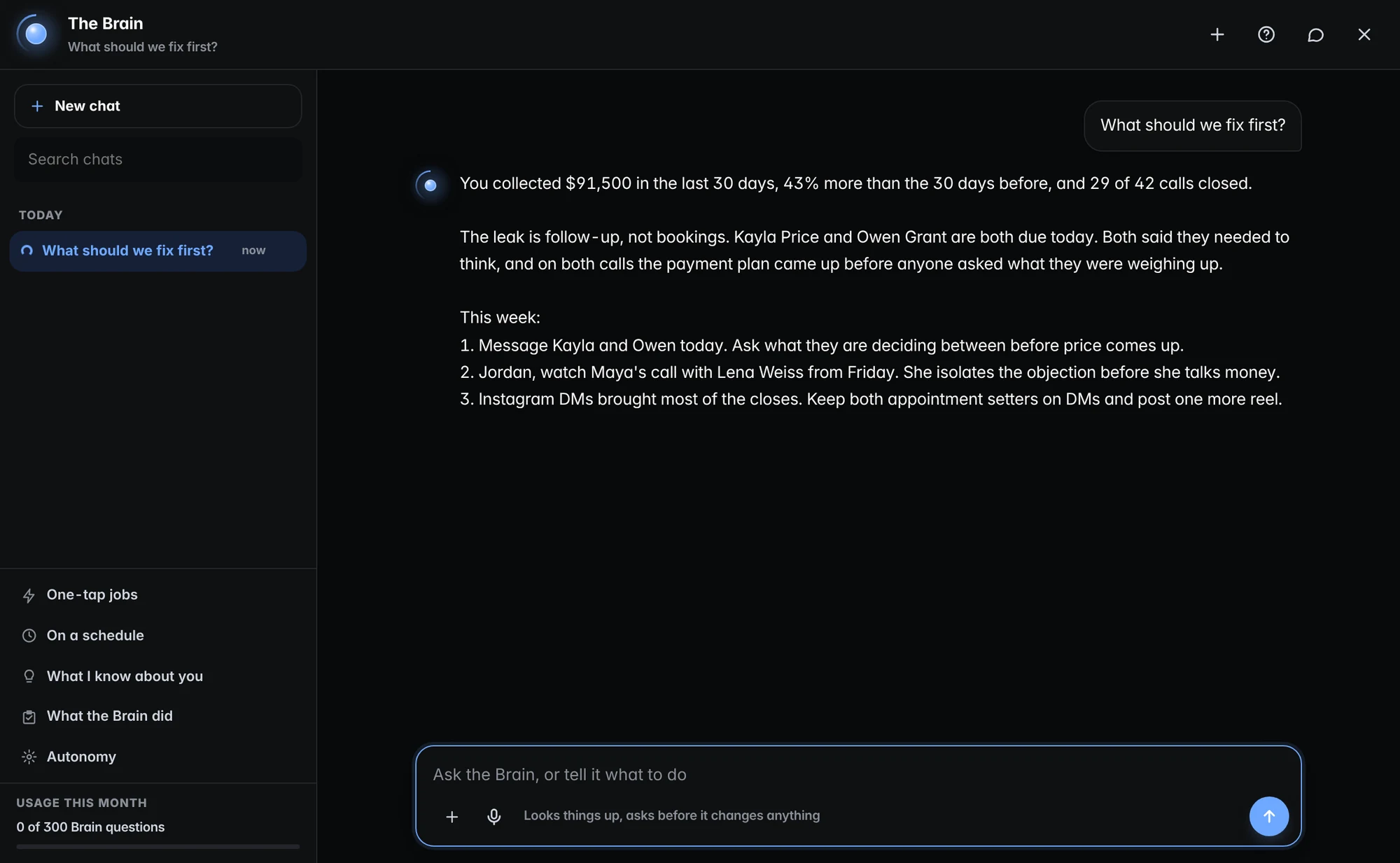
Task: Click the 'now' timestamp on the chat row
Action: click(253, 251)
